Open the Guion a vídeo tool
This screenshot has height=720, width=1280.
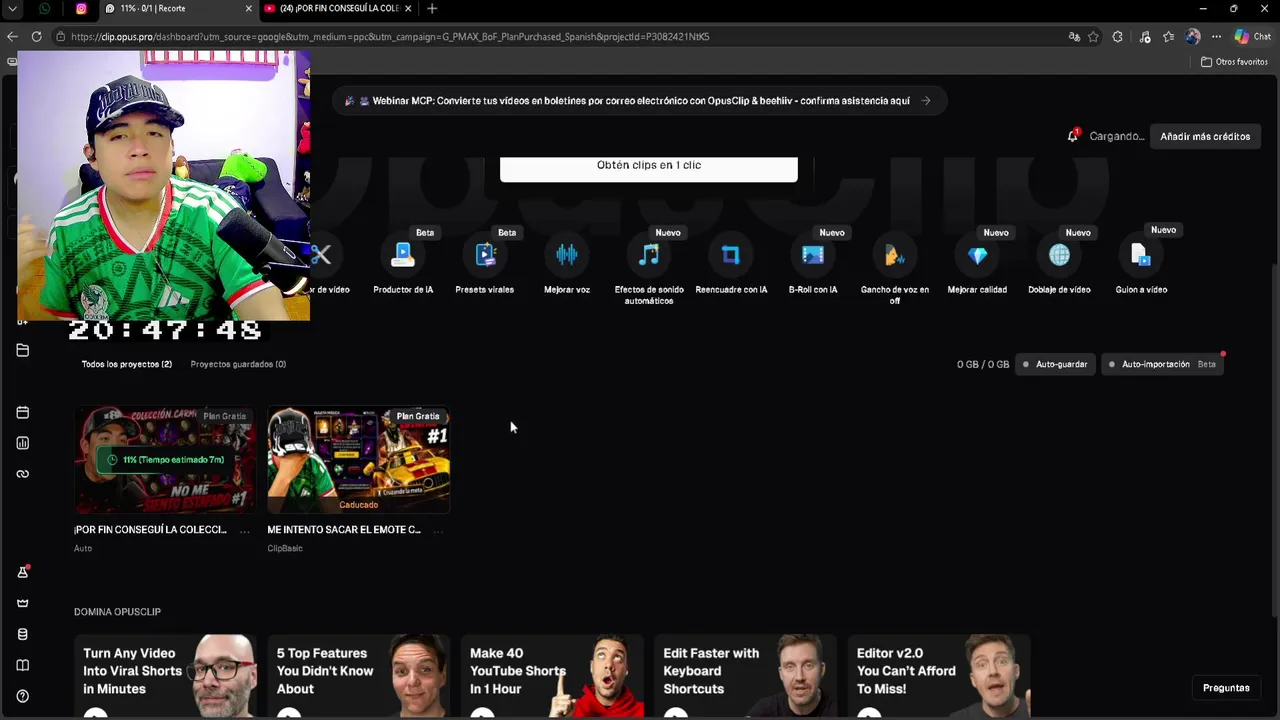pos(1141,256)
